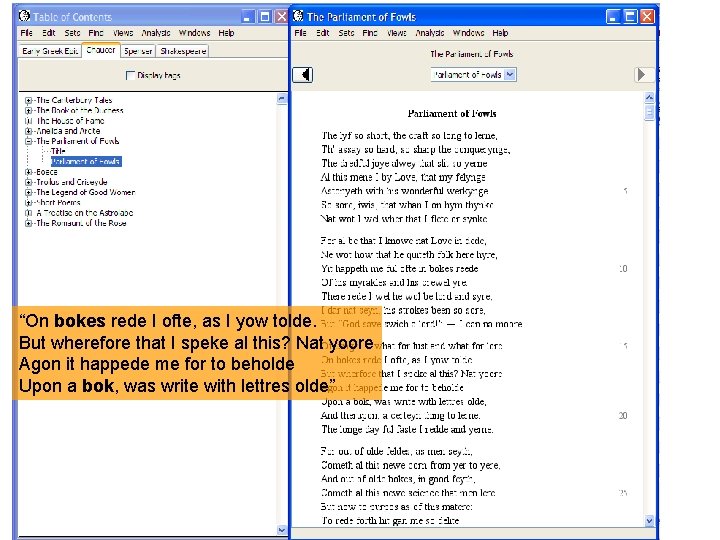Image resolution: width=720 pixels, height=540 pixels.
Task: Click line 'The lyf so short, the craft'
Action: point(409,135)
